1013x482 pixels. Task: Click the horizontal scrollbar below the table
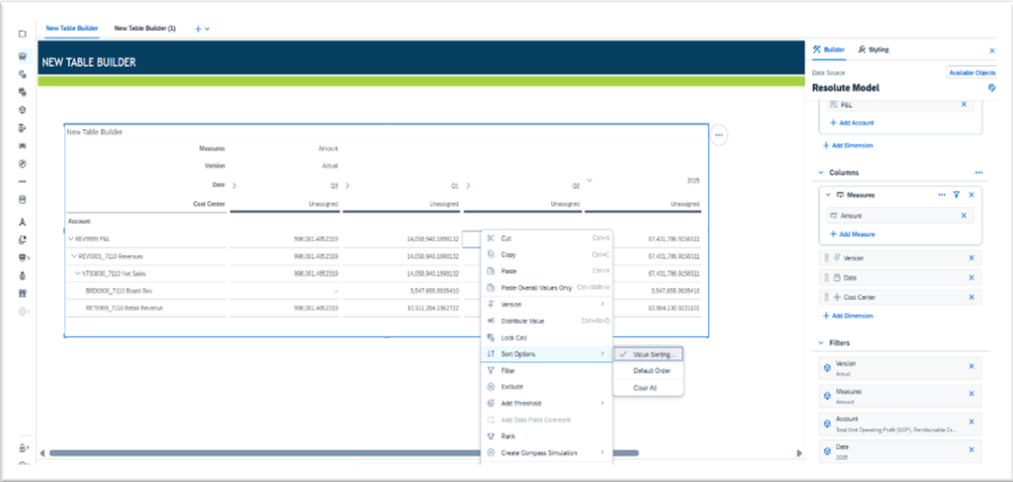(400, 453)
